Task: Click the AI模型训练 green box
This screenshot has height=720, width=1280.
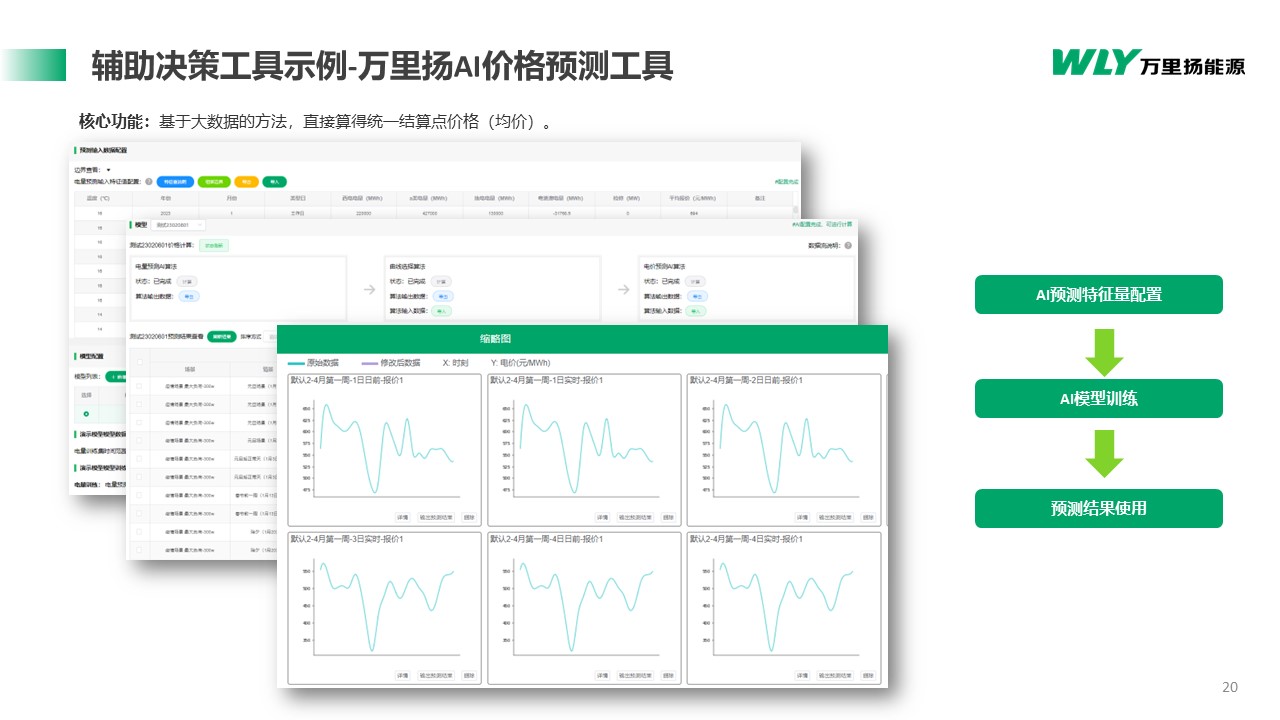Action: pos(1098,398)
